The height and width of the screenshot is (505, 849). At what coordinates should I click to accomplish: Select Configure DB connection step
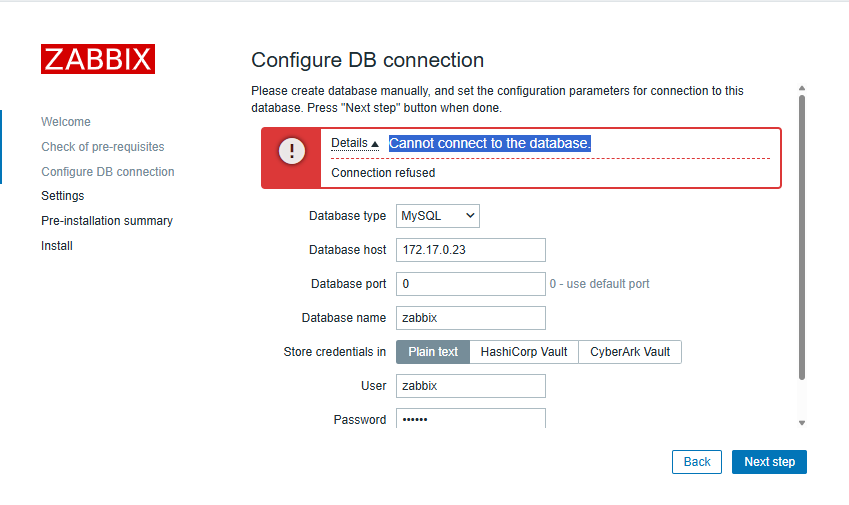108,172
